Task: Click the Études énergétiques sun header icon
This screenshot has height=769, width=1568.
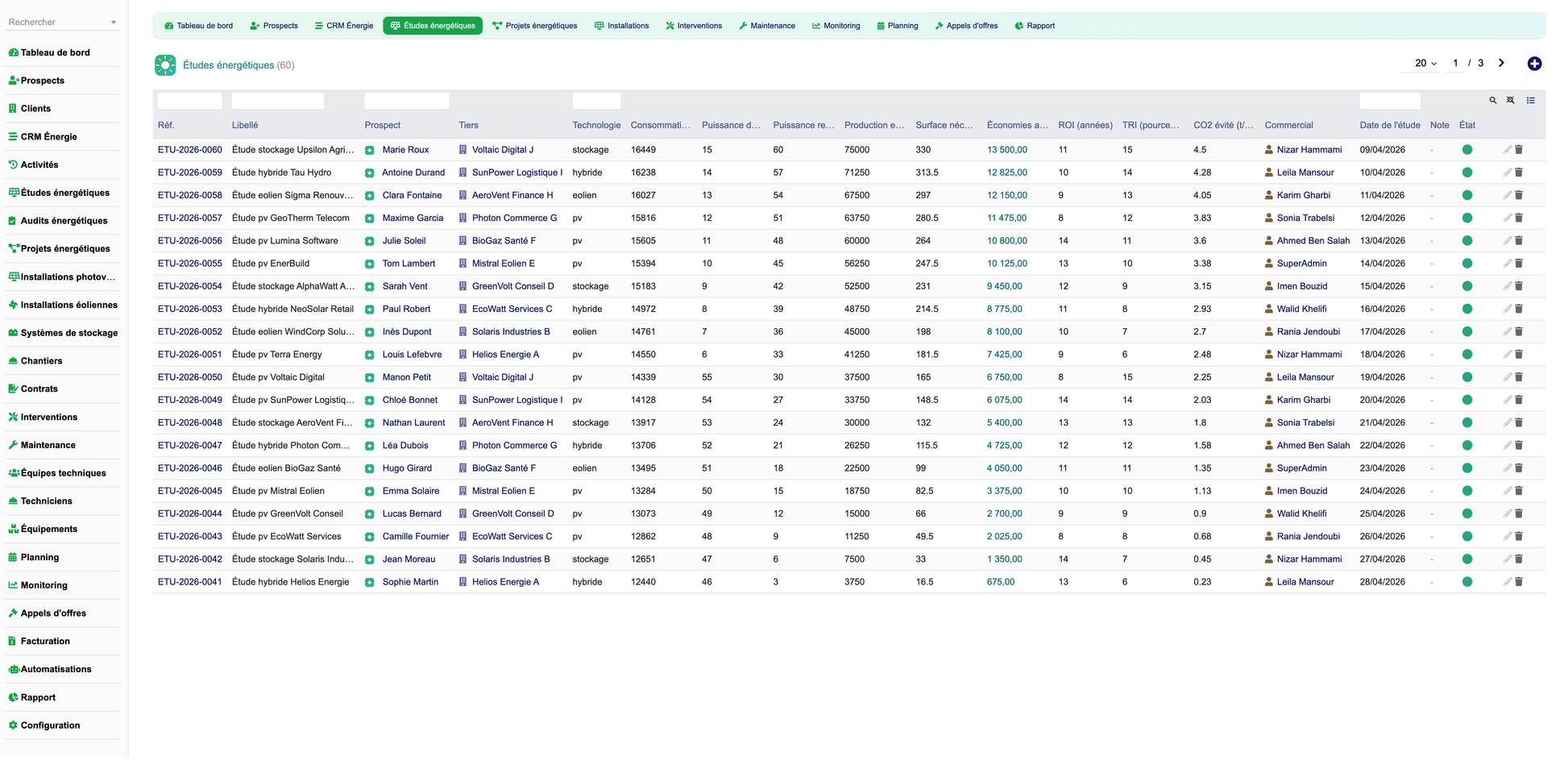Action: pos(165,65)
